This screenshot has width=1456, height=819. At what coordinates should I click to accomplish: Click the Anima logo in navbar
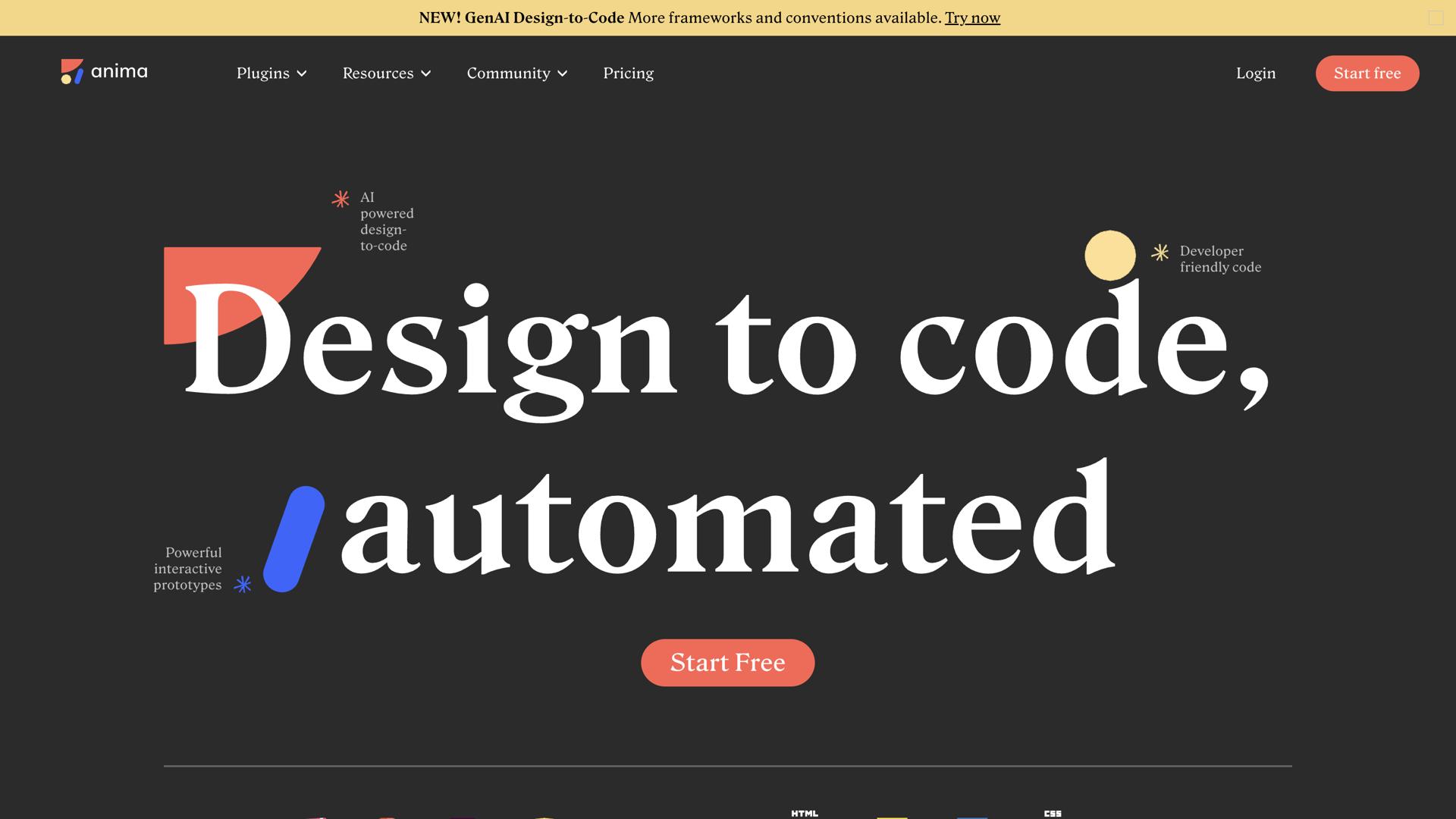pos(104,72)
